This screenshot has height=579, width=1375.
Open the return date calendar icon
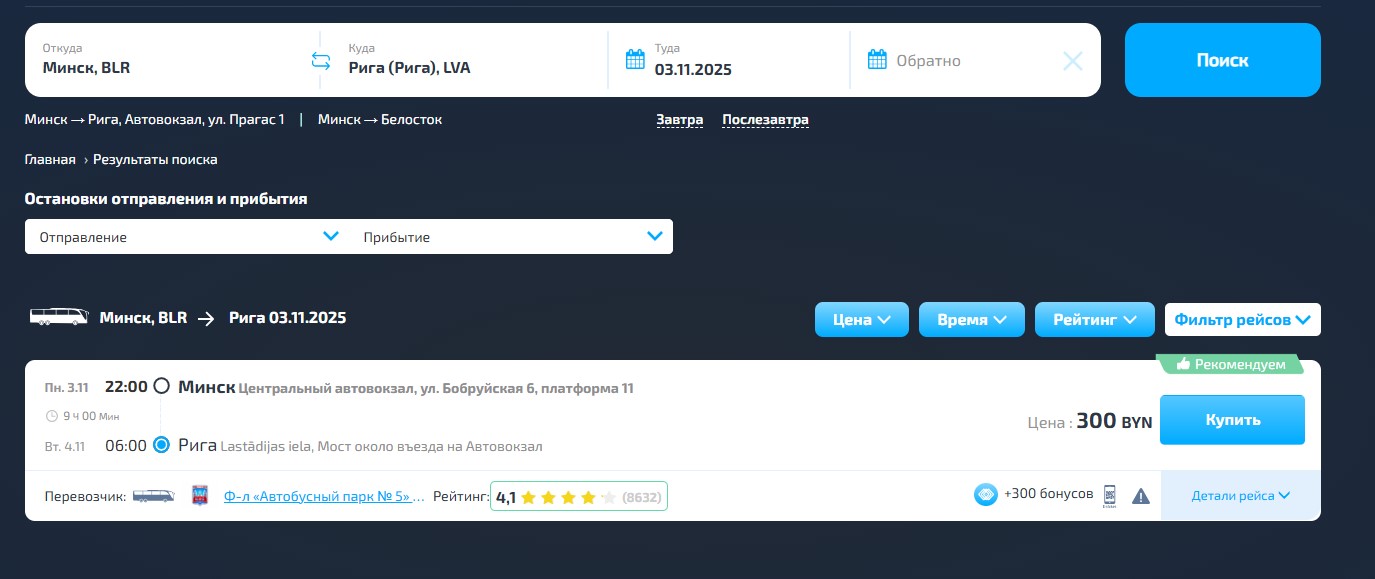tap(877, 60)
